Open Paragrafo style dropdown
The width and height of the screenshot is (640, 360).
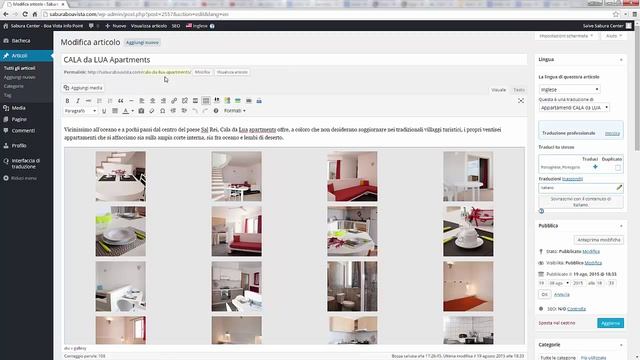(80, 111)
